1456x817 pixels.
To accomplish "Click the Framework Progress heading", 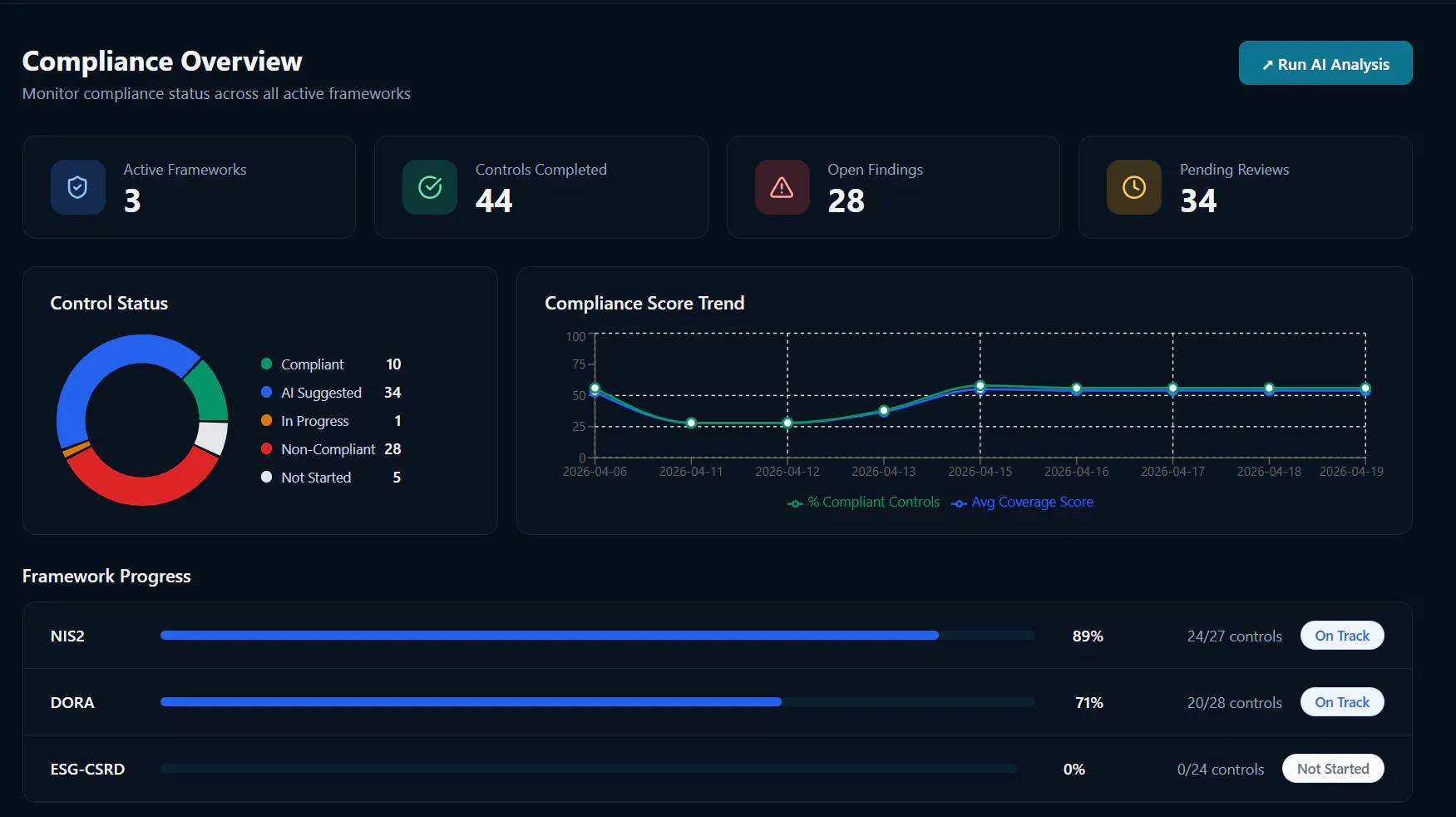I will pyautogui.click(x=106, y=576).
